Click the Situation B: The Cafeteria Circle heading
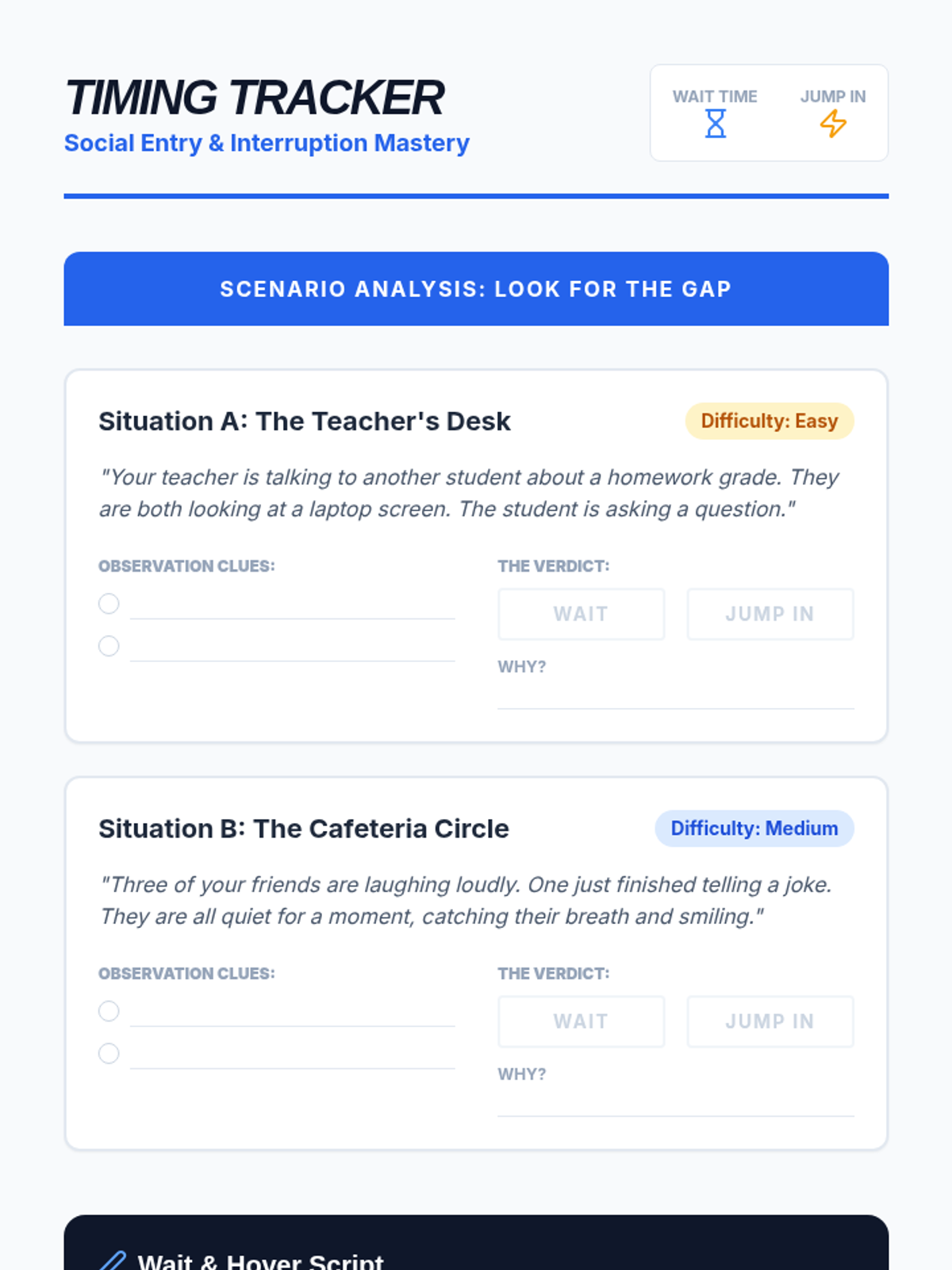Image resolution: width=952 pixels, height=1270 pixels. point(304,829)
